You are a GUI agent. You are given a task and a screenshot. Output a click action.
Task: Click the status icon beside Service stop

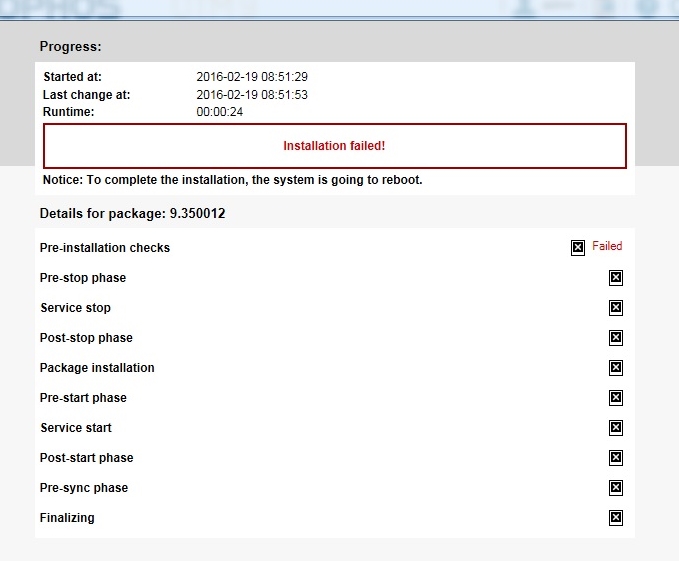[616, 308]
